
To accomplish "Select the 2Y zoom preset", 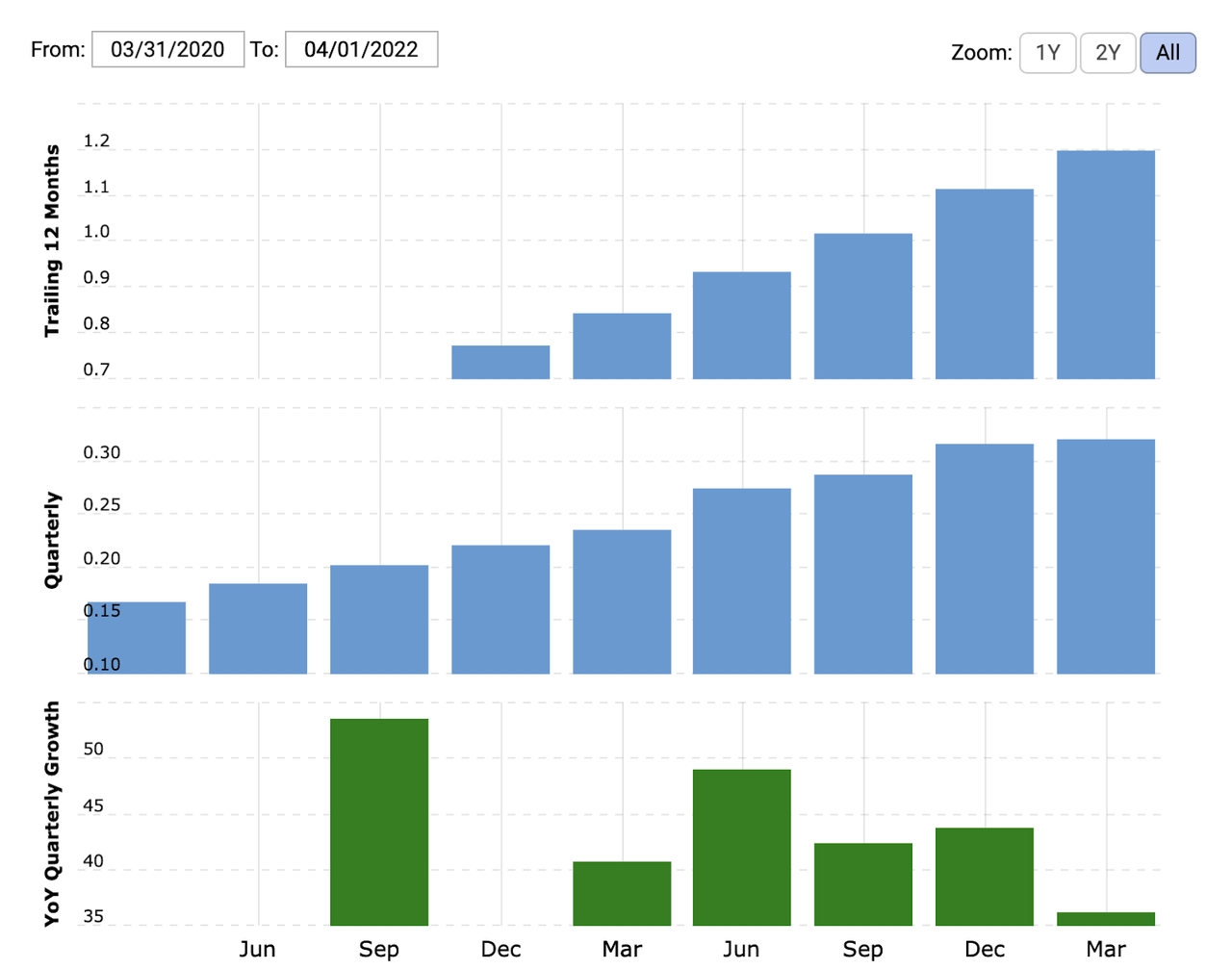I will (x=1108, y=53).
